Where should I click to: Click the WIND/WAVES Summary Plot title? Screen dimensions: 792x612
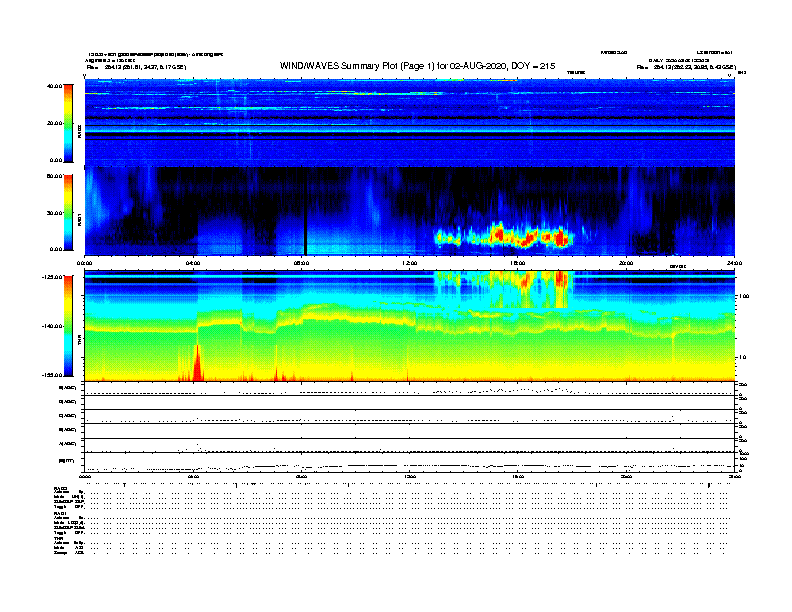(x=417, y=66)
